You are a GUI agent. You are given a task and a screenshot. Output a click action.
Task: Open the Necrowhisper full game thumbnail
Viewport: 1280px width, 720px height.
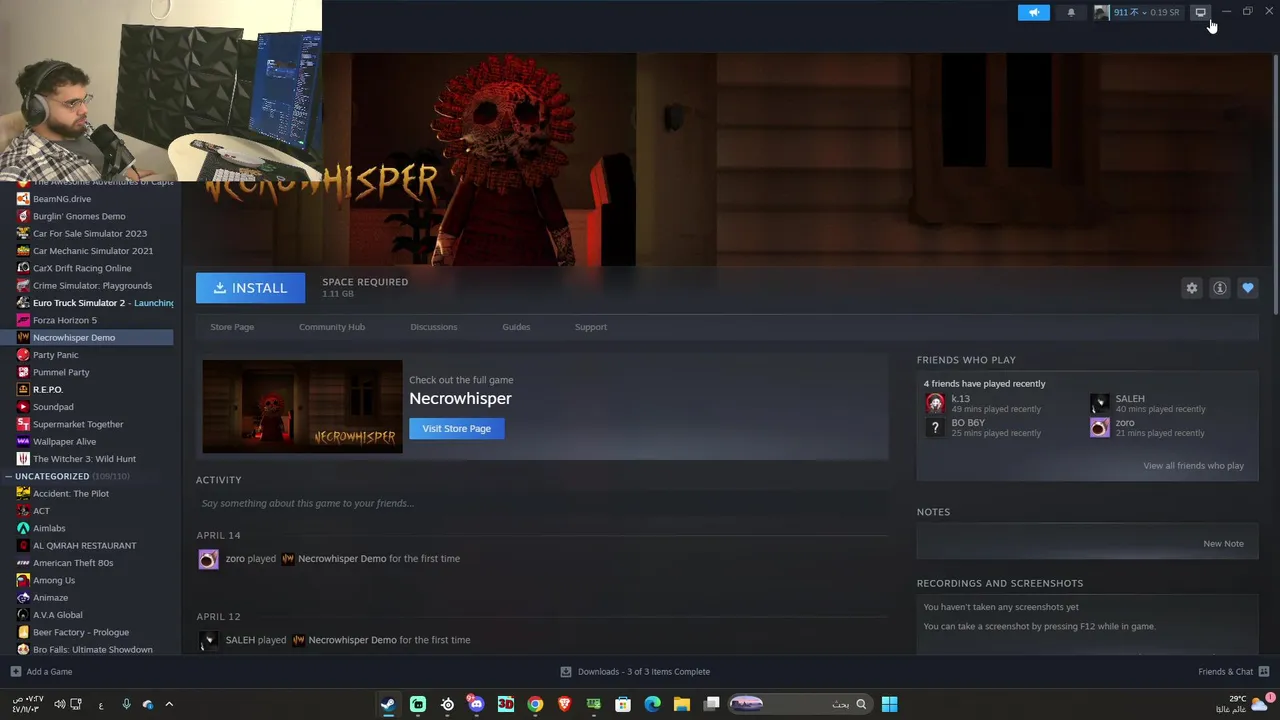[x=302, y=407]
